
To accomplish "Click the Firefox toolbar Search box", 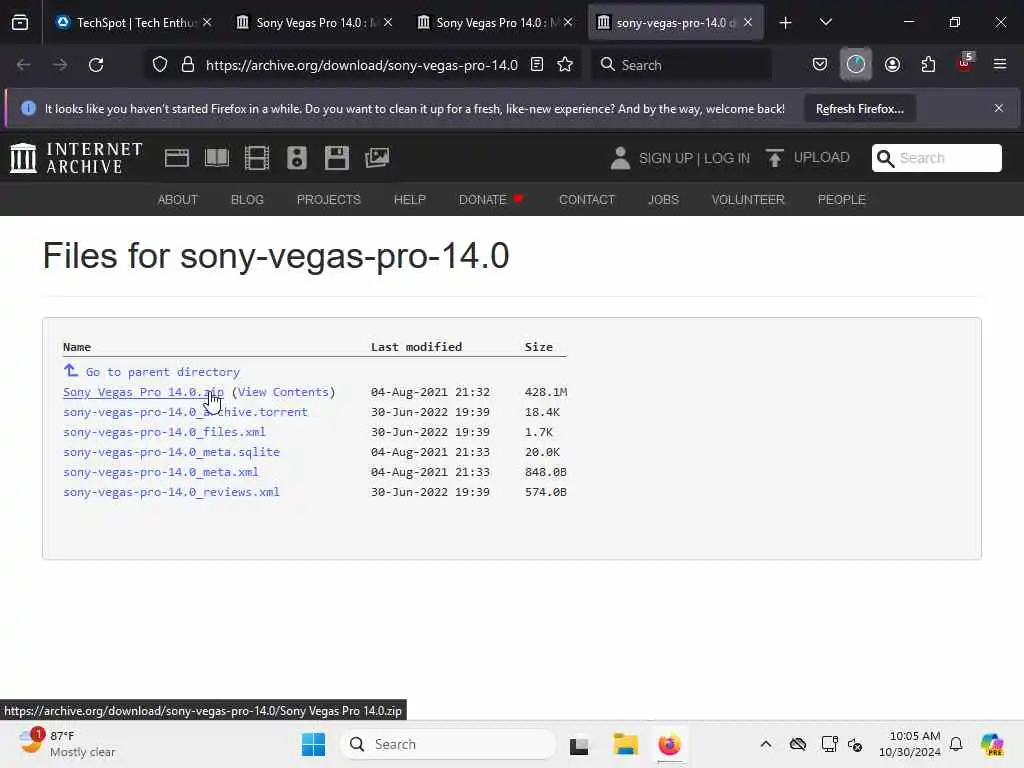I will point(681,65).
